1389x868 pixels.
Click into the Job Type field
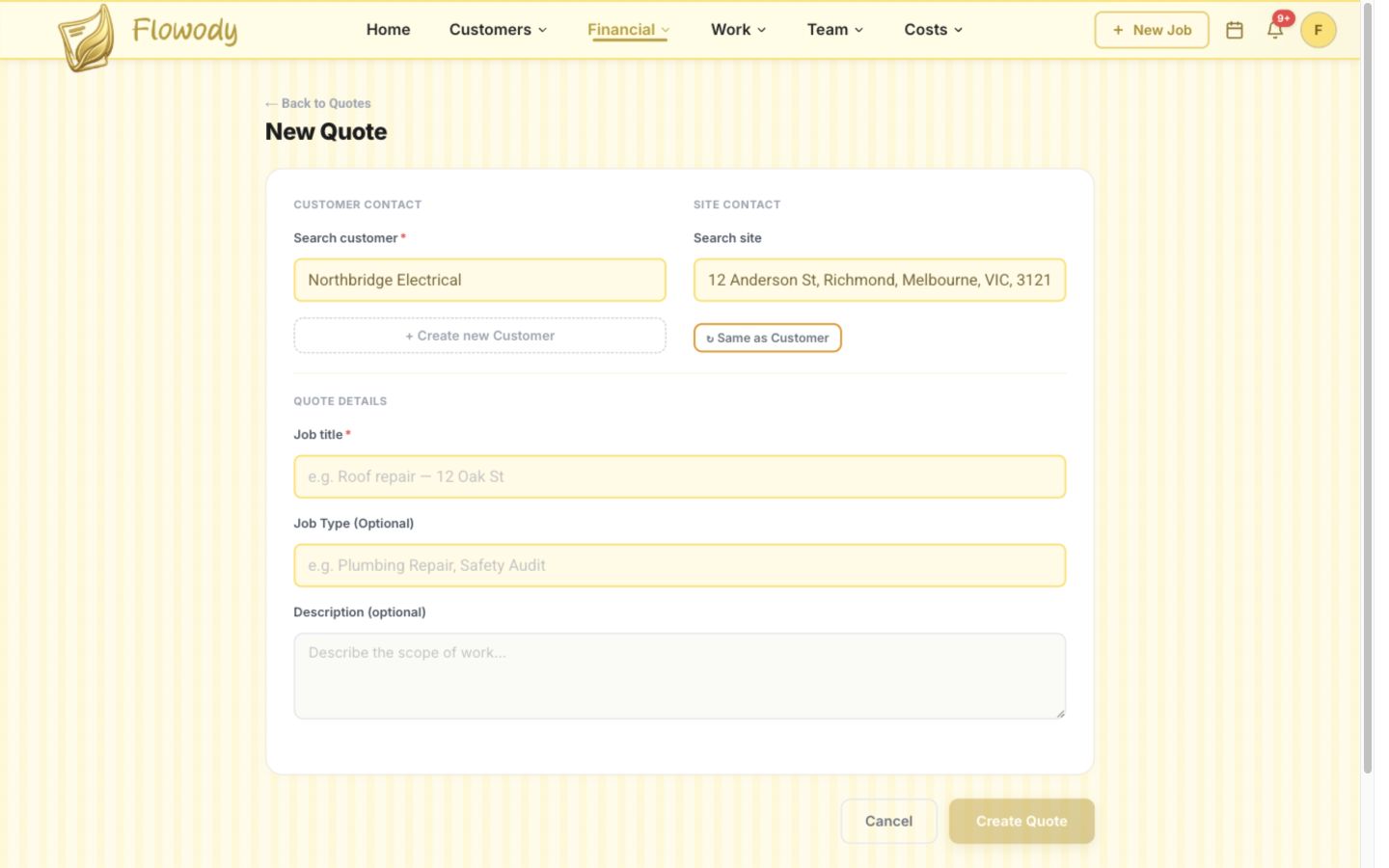(x=679, y=565)
